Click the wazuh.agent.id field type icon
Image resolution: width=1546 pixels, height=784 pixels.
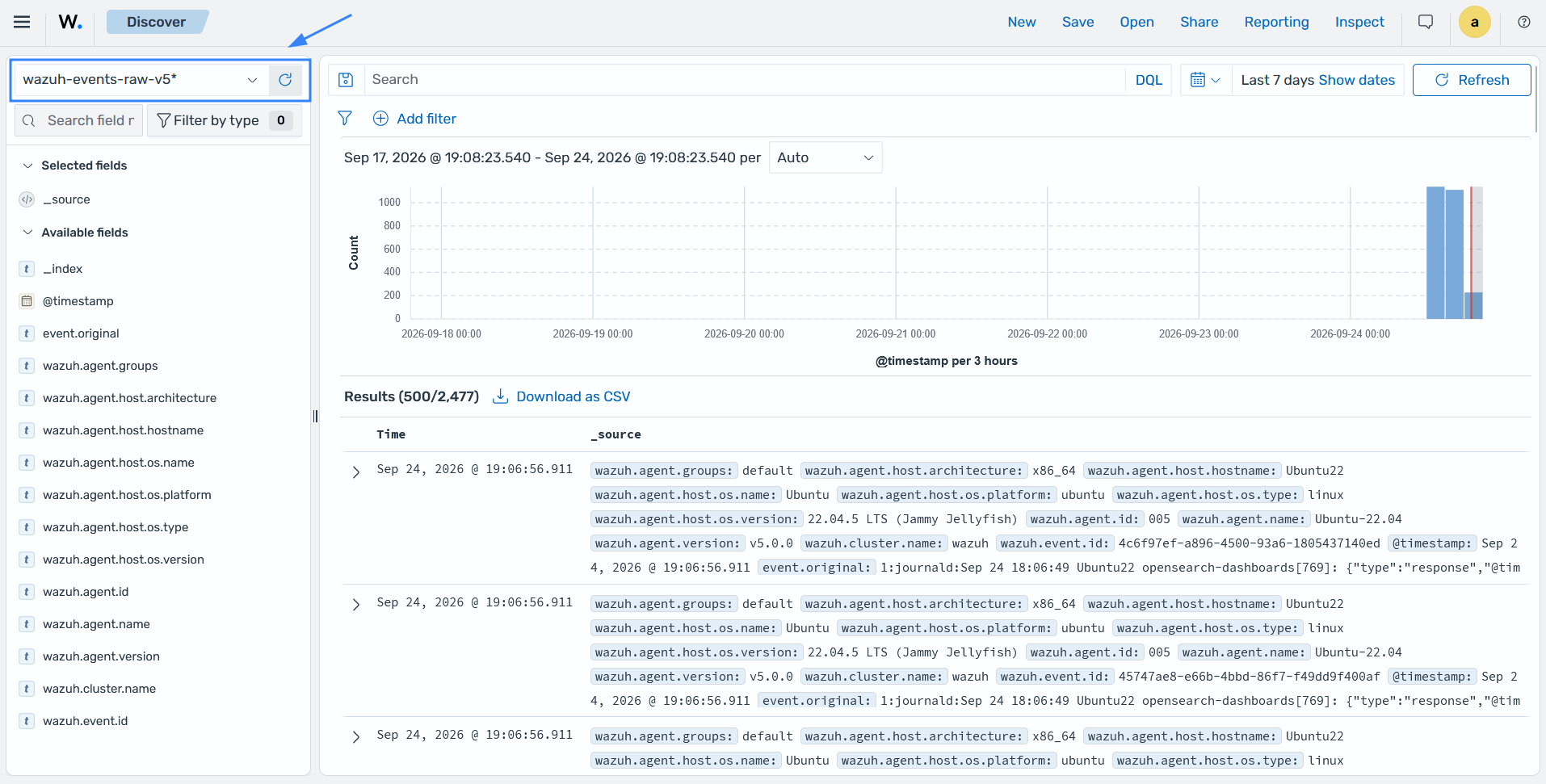coord(27,592)
